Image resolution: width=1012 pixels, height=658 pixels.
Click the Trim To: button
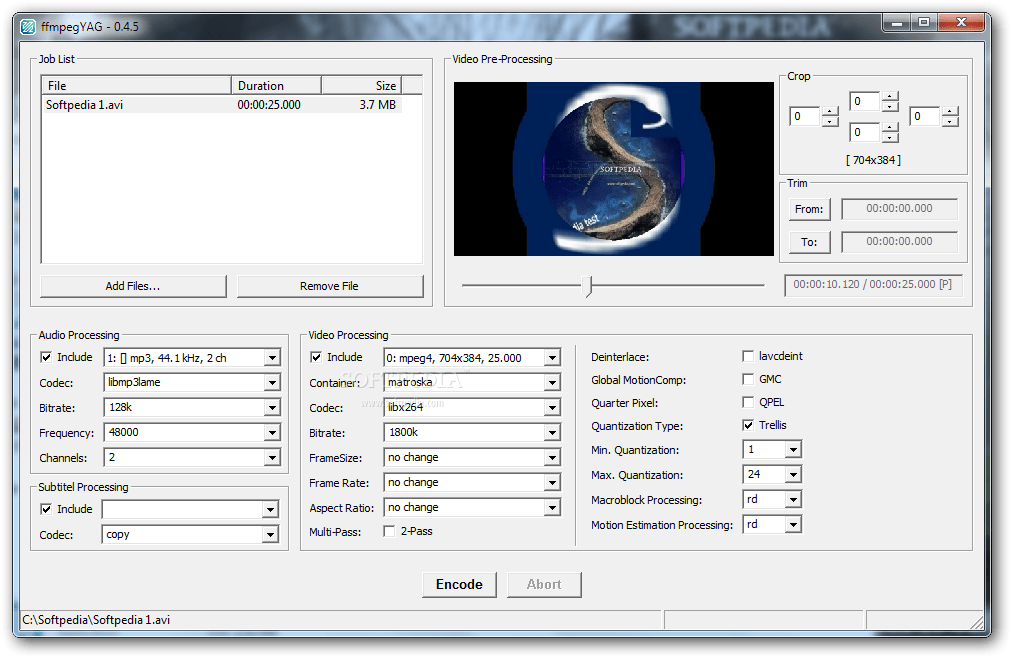(809, 243)
